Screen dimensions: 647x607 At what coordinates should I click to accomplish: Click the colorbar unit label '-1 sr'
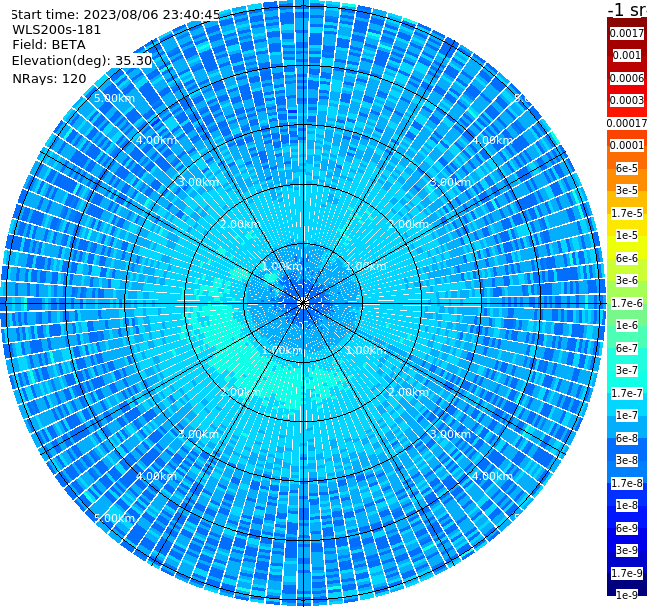(627, 9)
